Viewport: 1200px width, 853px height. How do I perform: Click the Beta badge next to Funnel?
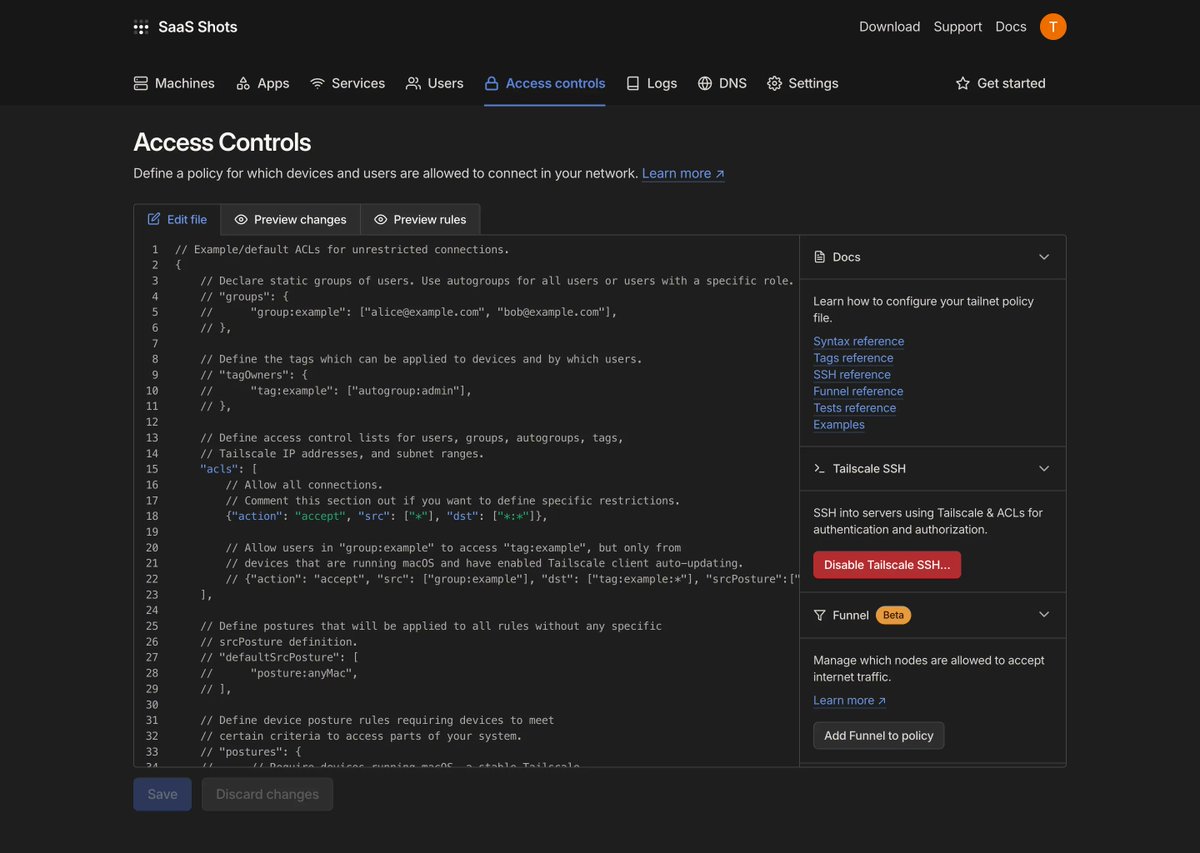click(893, 615)
